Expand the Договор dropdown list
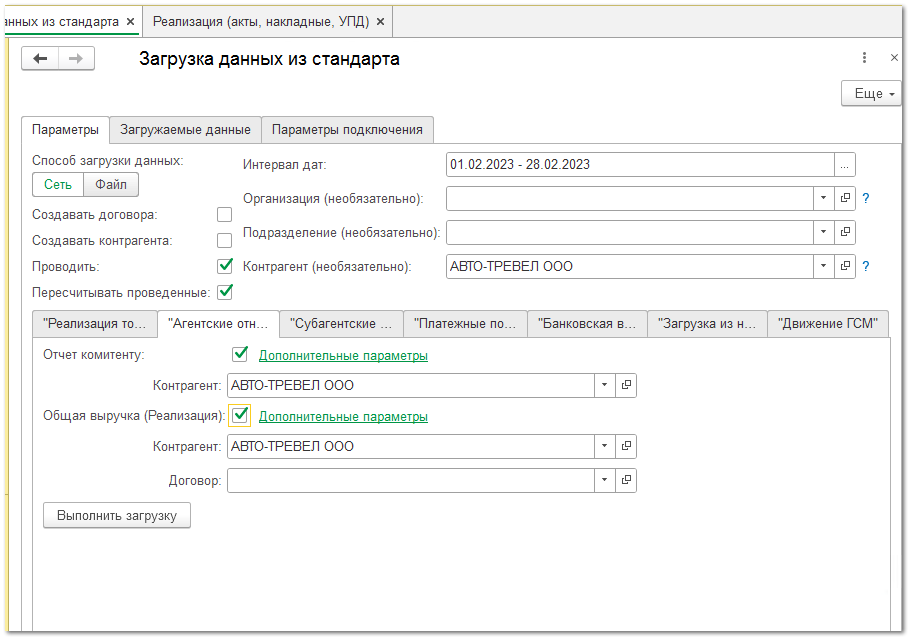The width and height of the screenshot is (911, 640). click(605, 481)
